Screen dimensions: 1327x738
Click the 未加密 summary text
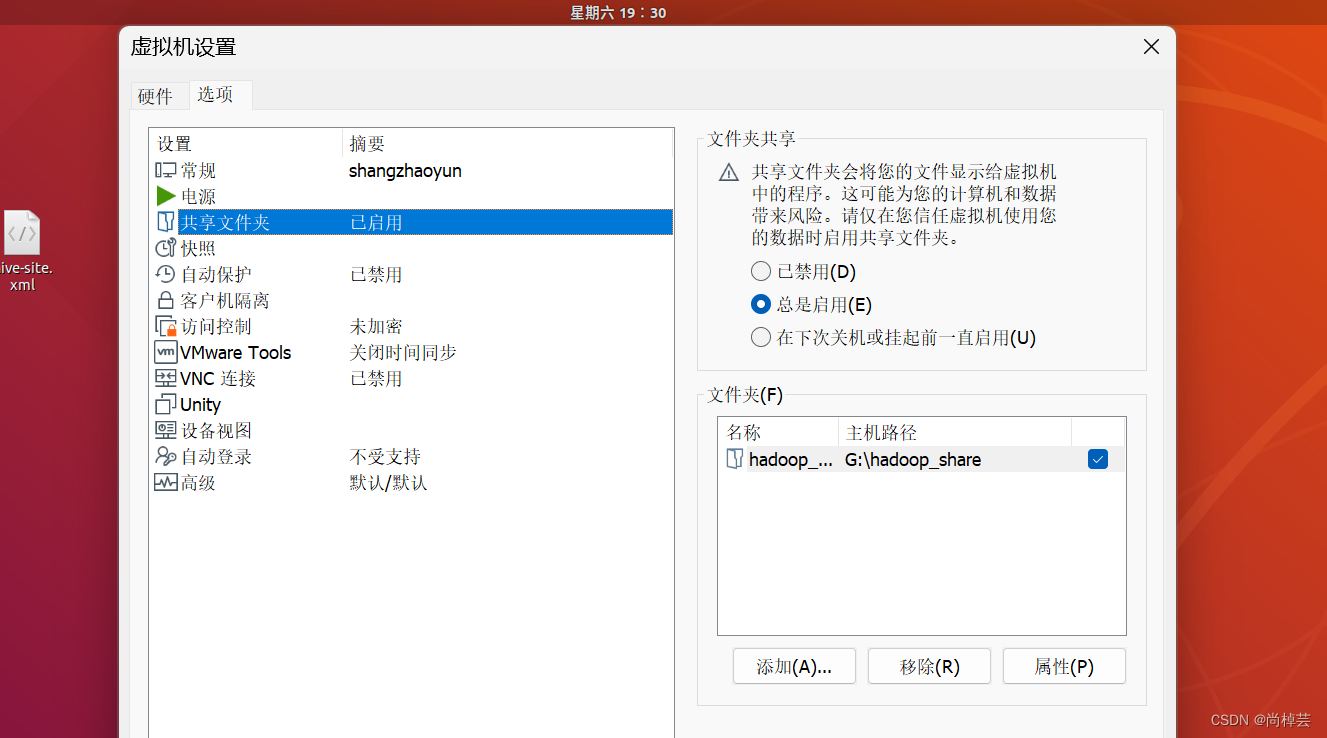376,327
